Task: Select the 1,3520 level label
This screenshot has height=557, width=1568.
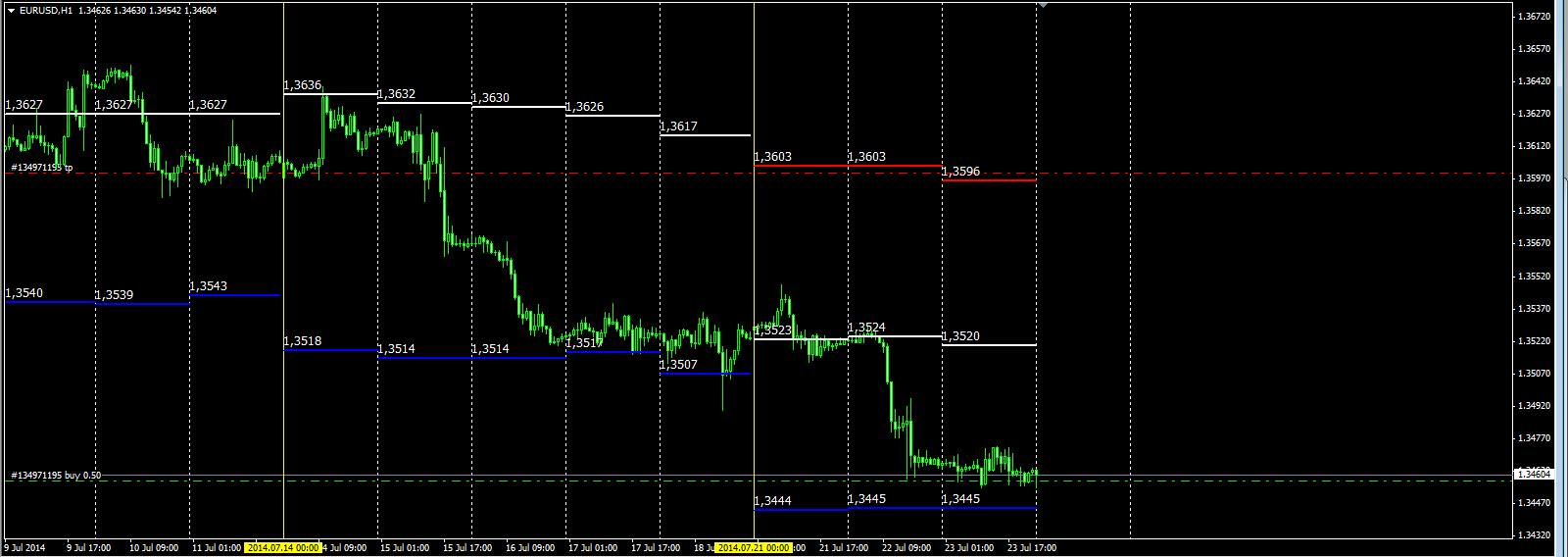Action: click(961, 336)
